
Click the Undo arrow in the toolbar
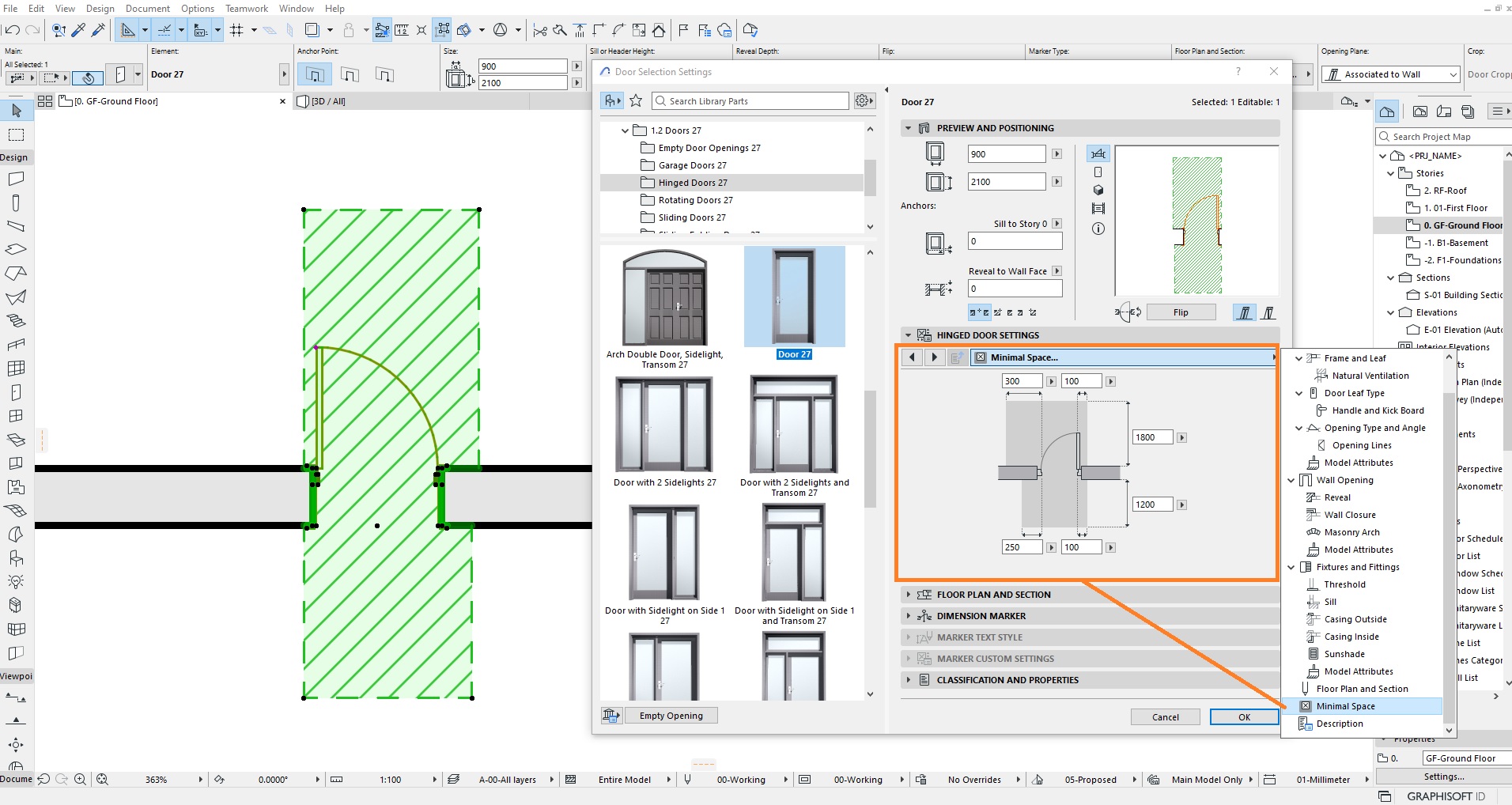(12, 30)
